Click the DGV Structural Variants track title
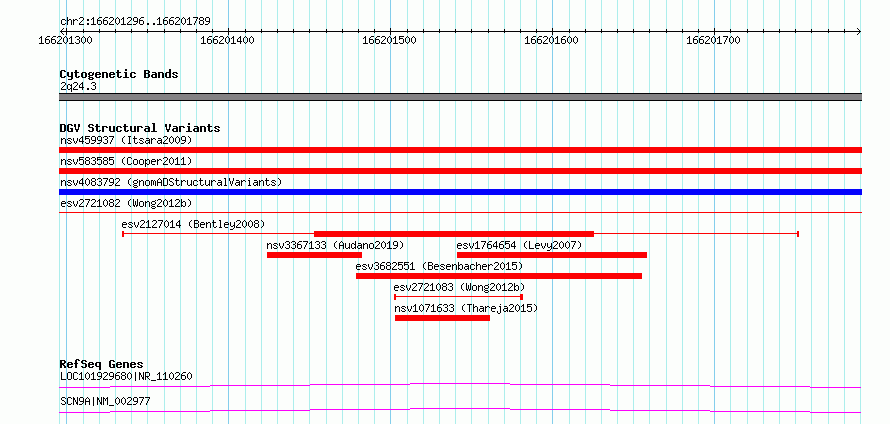 click(x=140, y=128)
